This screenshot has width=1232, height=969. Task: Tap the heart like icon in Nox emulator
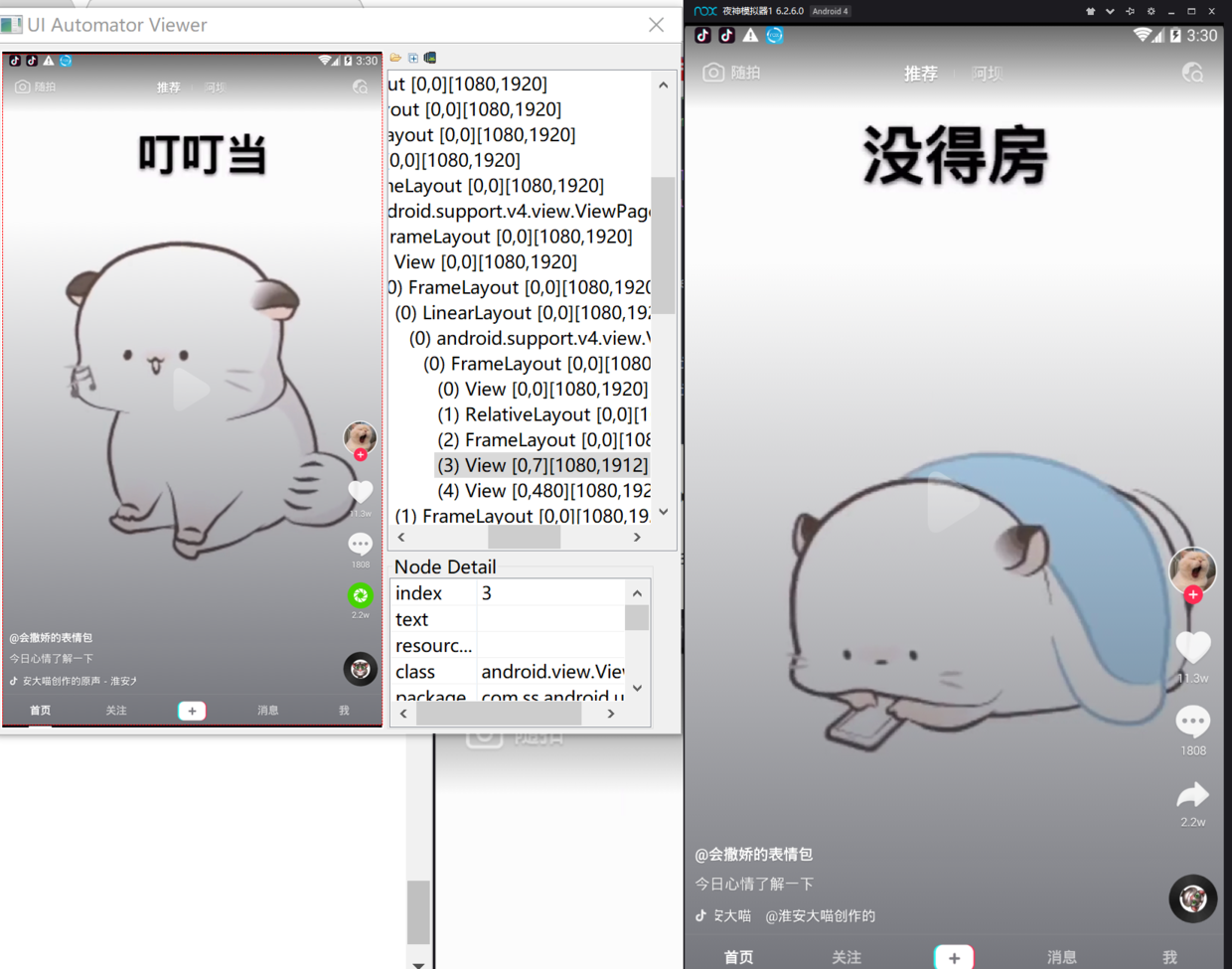(1192, 647)
